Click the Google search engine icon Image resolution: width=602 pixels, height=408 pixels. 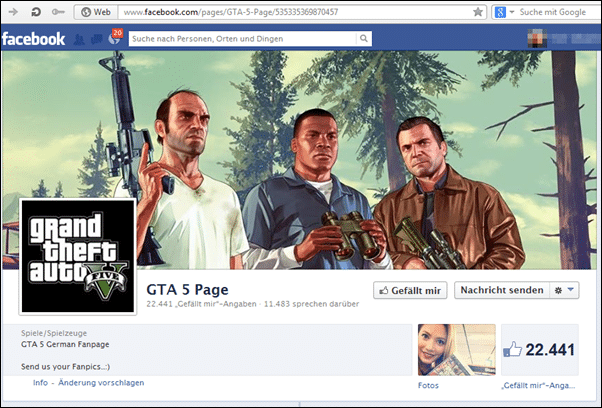pyautogui.click(x=500, y=12)
